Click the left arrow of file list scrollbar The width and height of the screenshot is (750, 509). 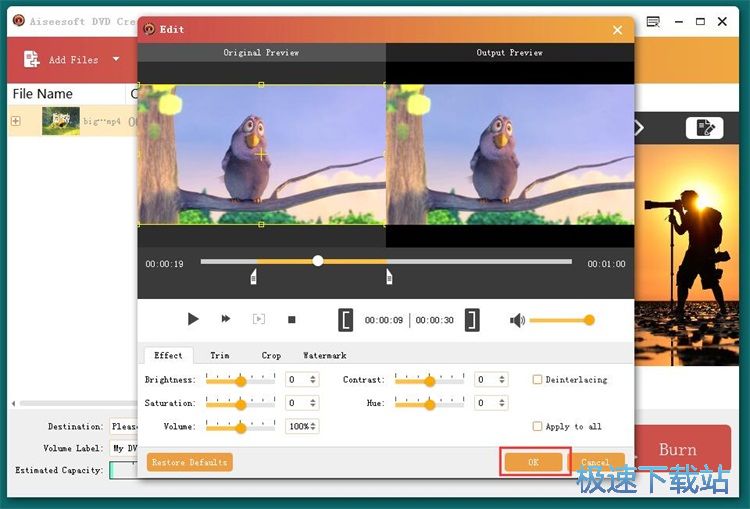(x=13, y=403)
